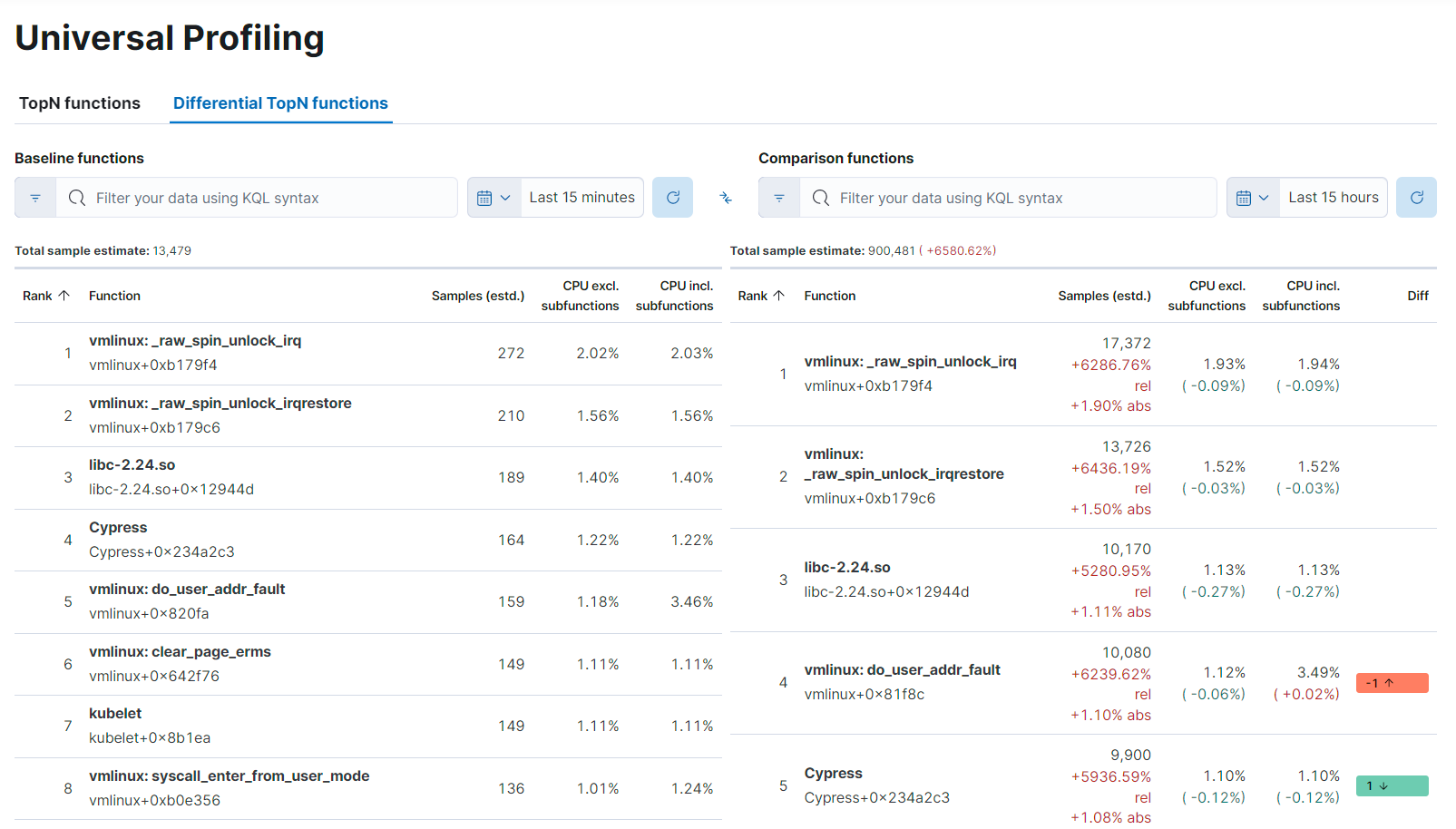Click the search magnifier in baseline filter bar

(x=77, y=197)
